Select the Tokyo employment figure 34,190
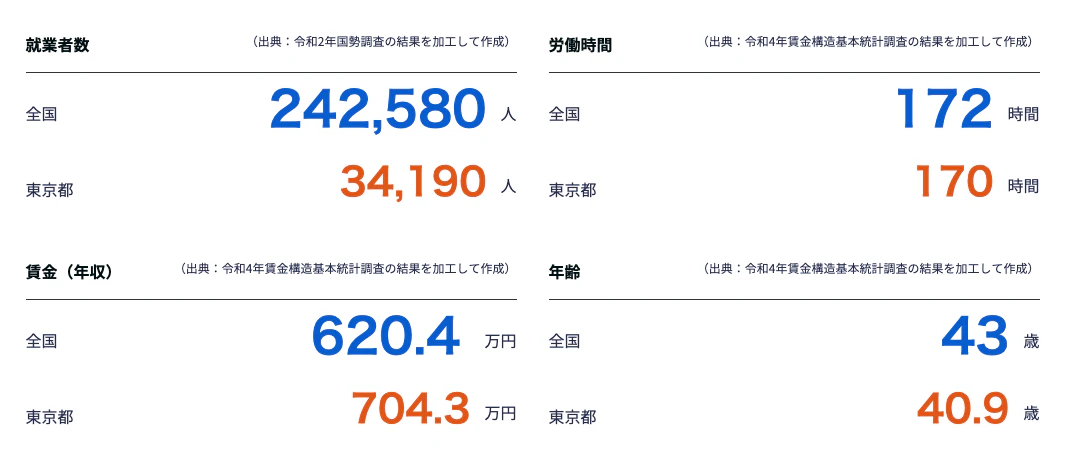 [x=413, y=182]
